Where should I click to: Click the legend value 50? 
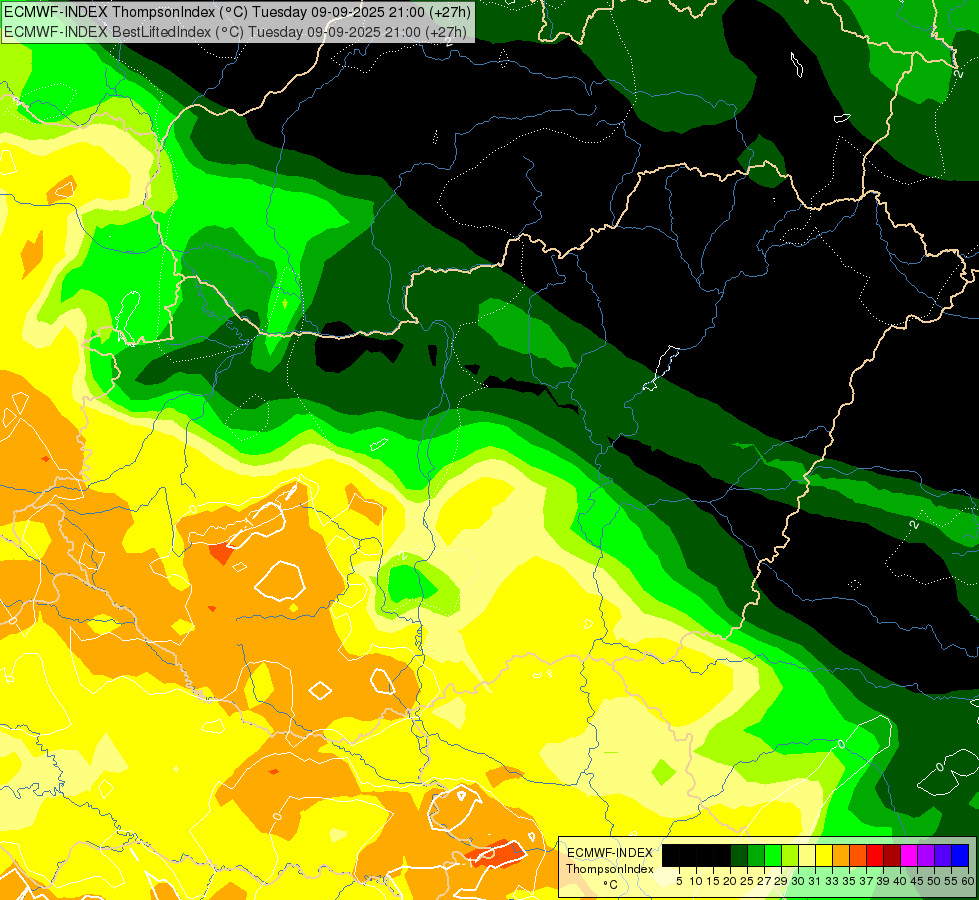click(x=935, y=881)
